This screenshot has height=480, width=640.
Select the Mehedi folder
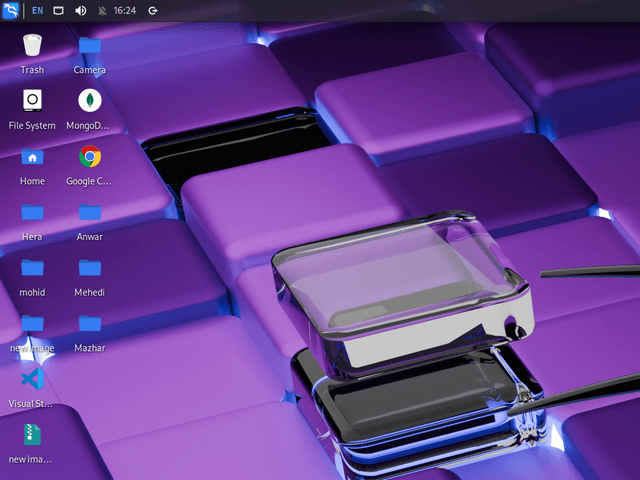pos(90,268)
